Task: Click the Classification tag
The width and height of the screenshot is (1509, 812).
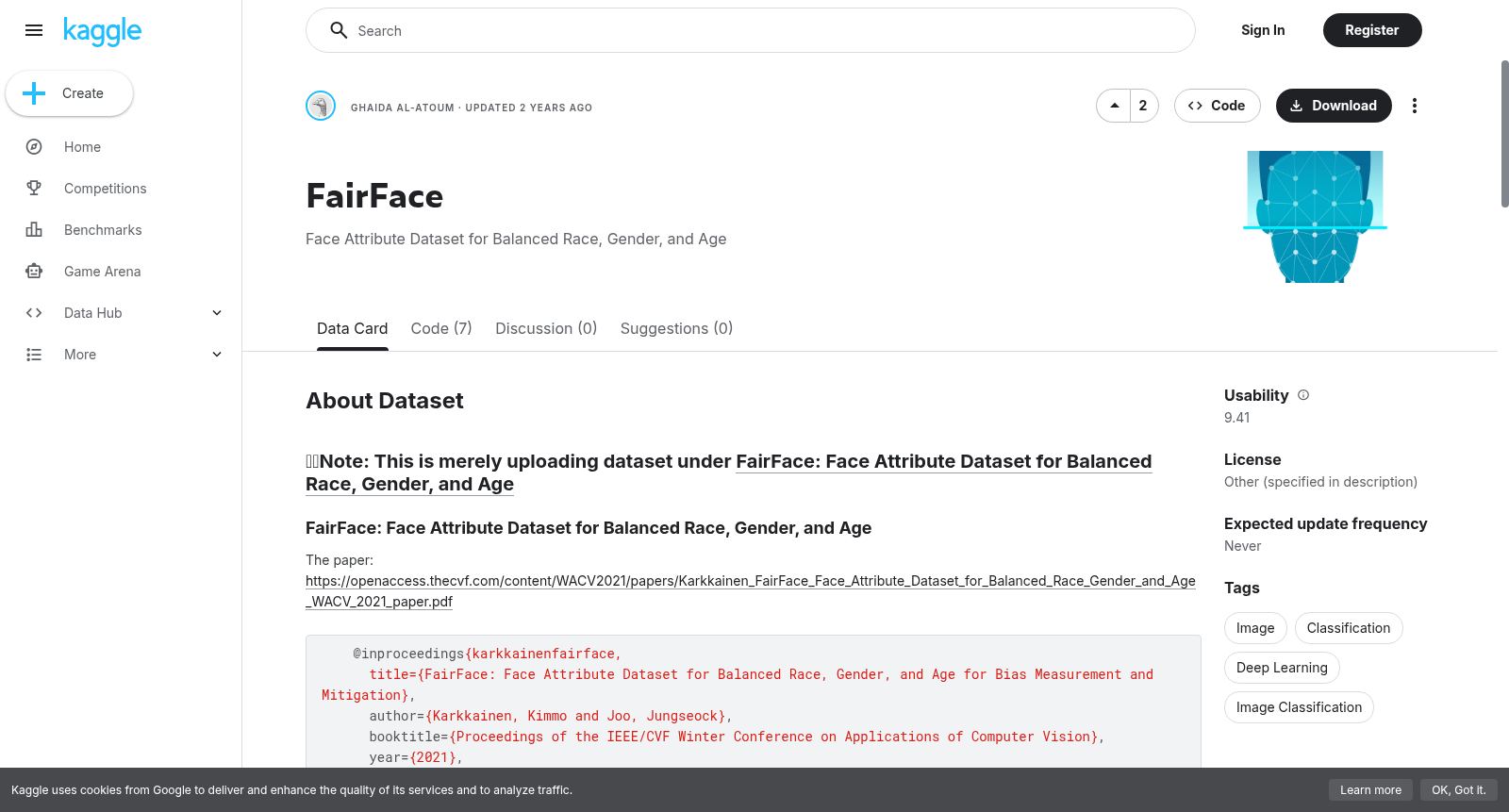Action: (x=1349, y=628)
